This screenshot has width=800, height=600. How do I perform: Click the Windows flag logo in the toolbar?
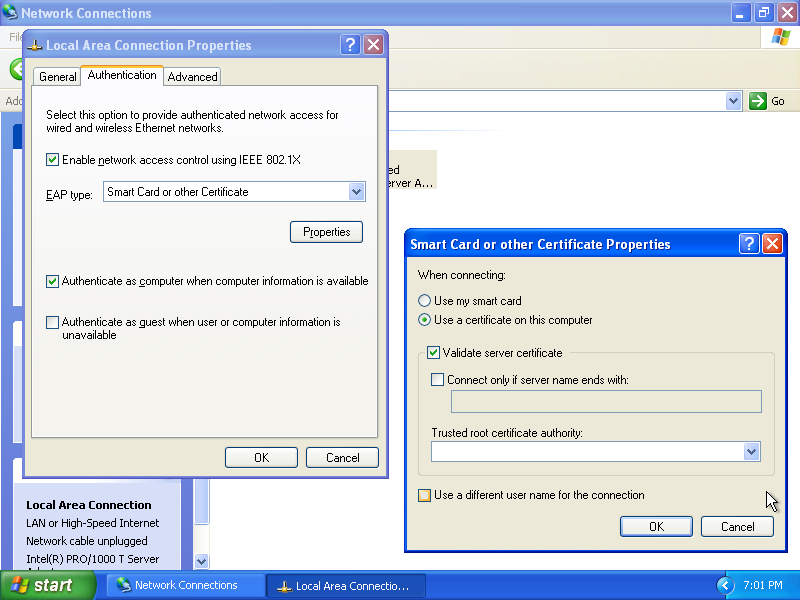781,37
